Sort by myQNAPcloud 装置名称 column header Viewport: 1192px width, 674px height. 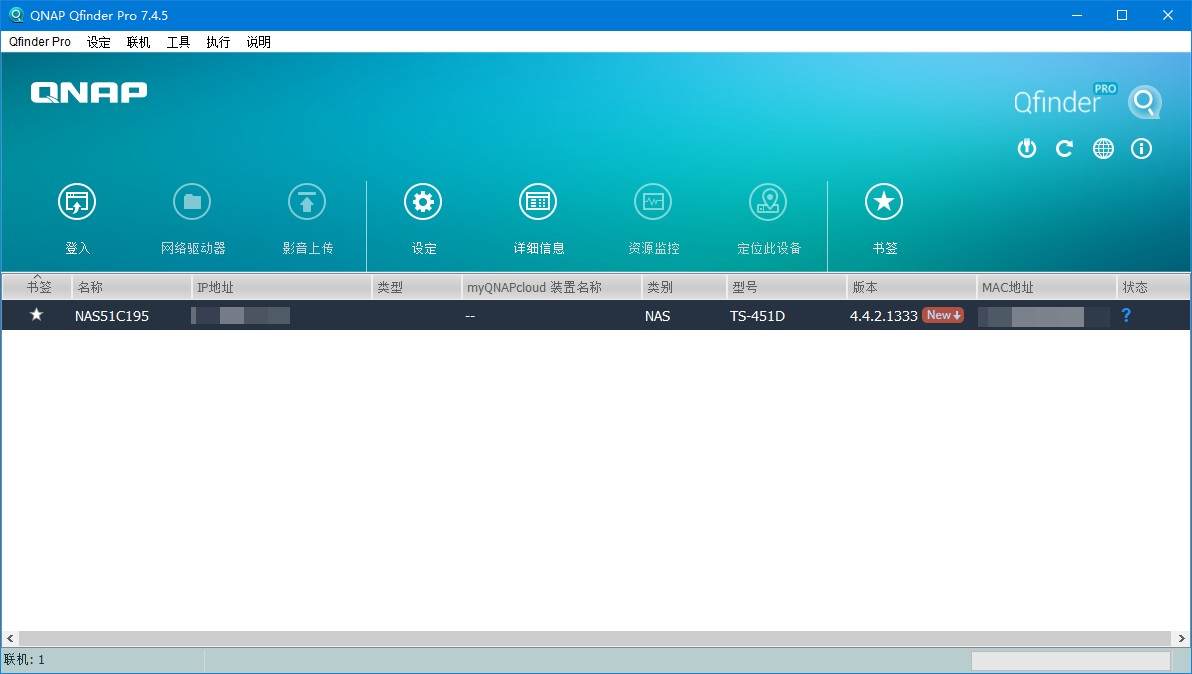pos(552,287)
